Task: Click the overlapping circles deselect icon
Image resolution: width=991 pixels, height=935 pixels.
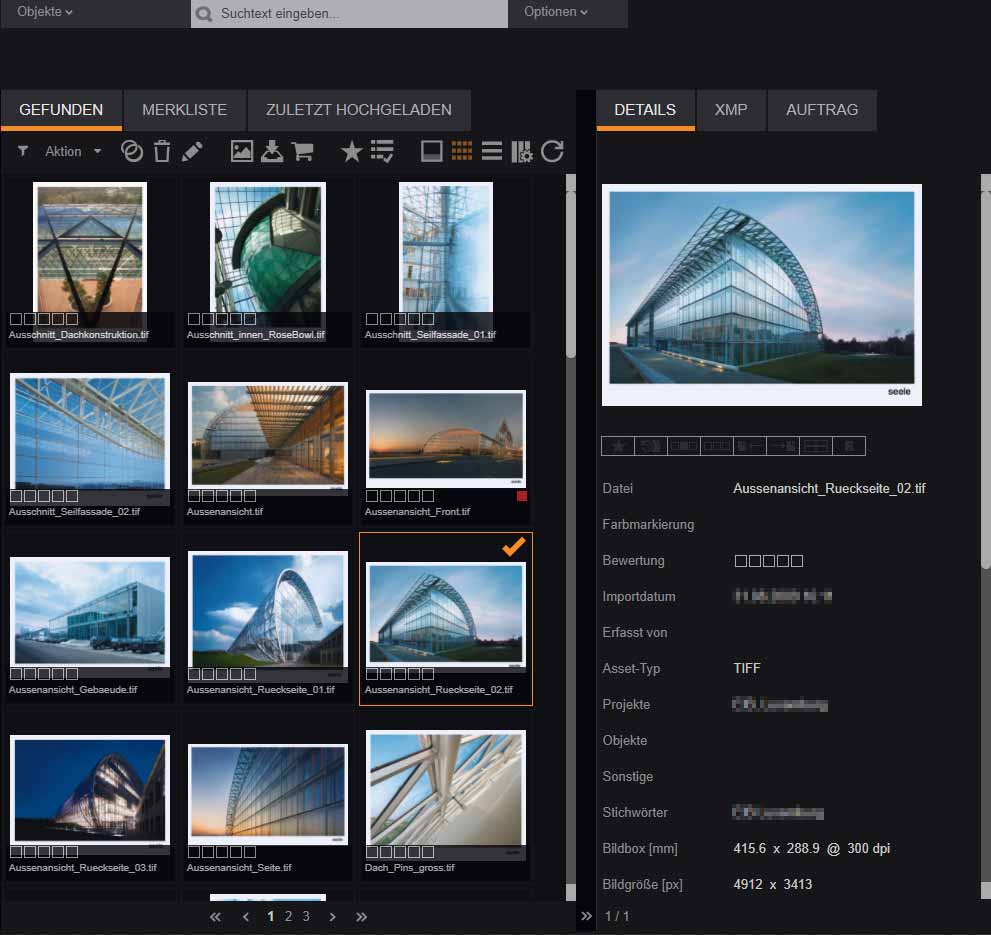Action: tap(132, 152)
